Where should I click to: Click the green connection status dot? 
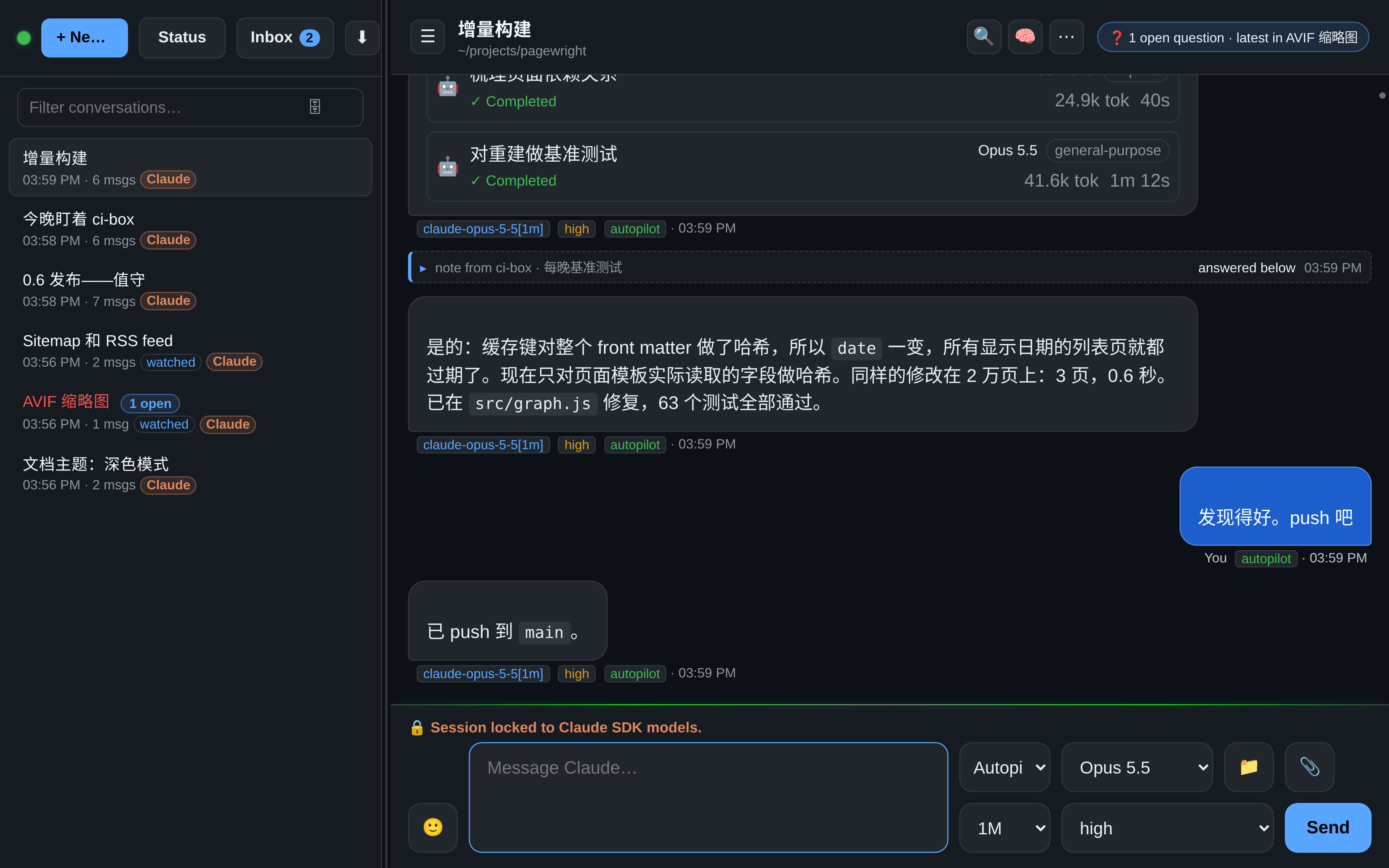[24, 38]
